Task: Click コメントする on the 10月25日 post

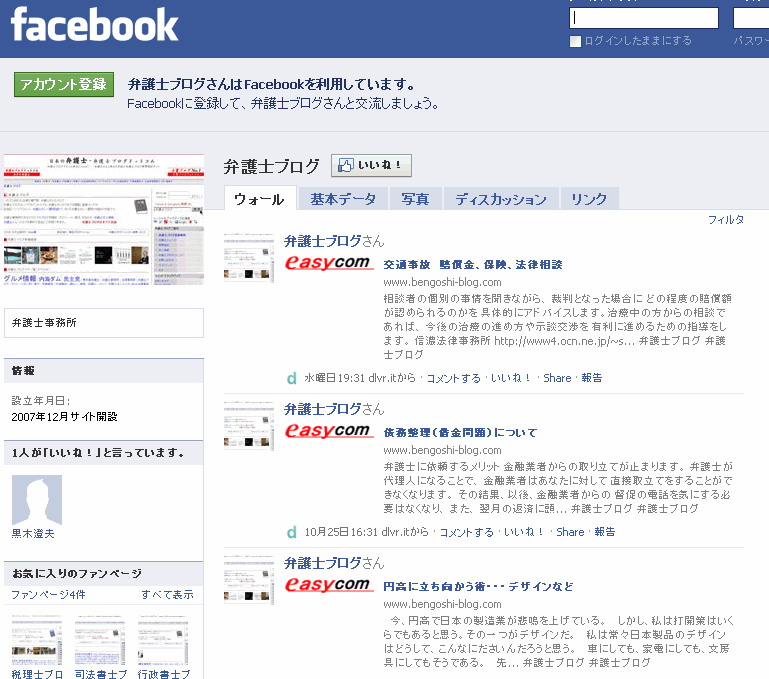Action: tap(466, 532)
